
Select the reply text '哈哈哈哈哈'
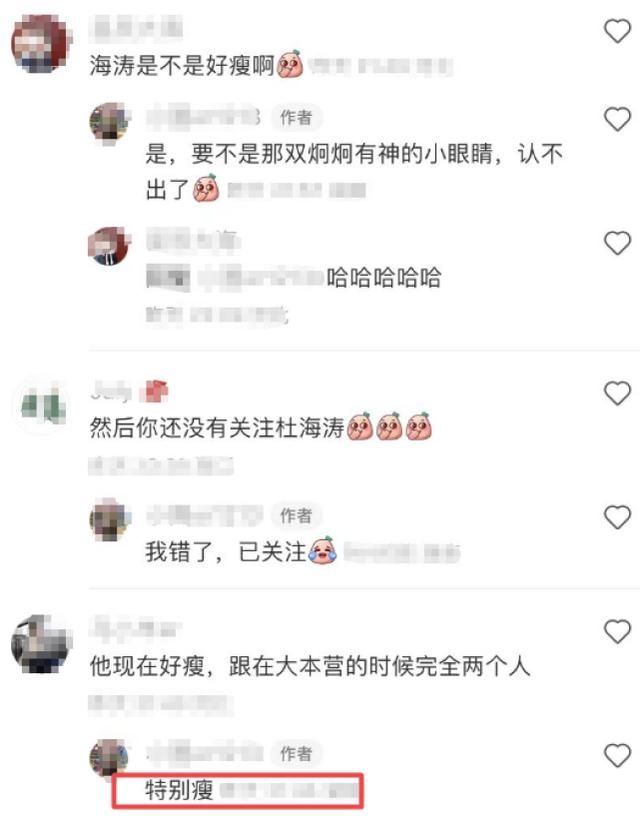(x=383, y=277)
